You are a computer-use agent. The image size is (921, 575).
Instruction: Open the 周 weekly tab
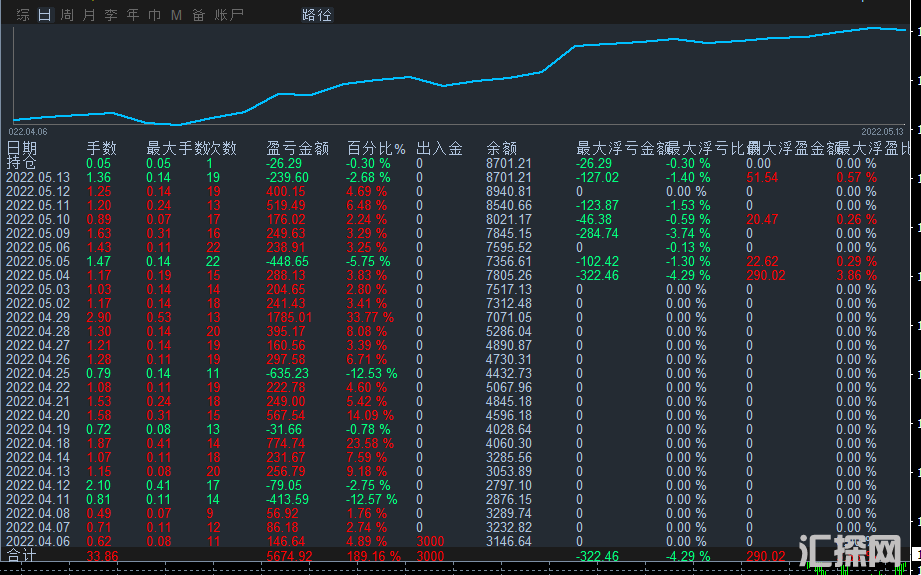(x=67, y=15)
